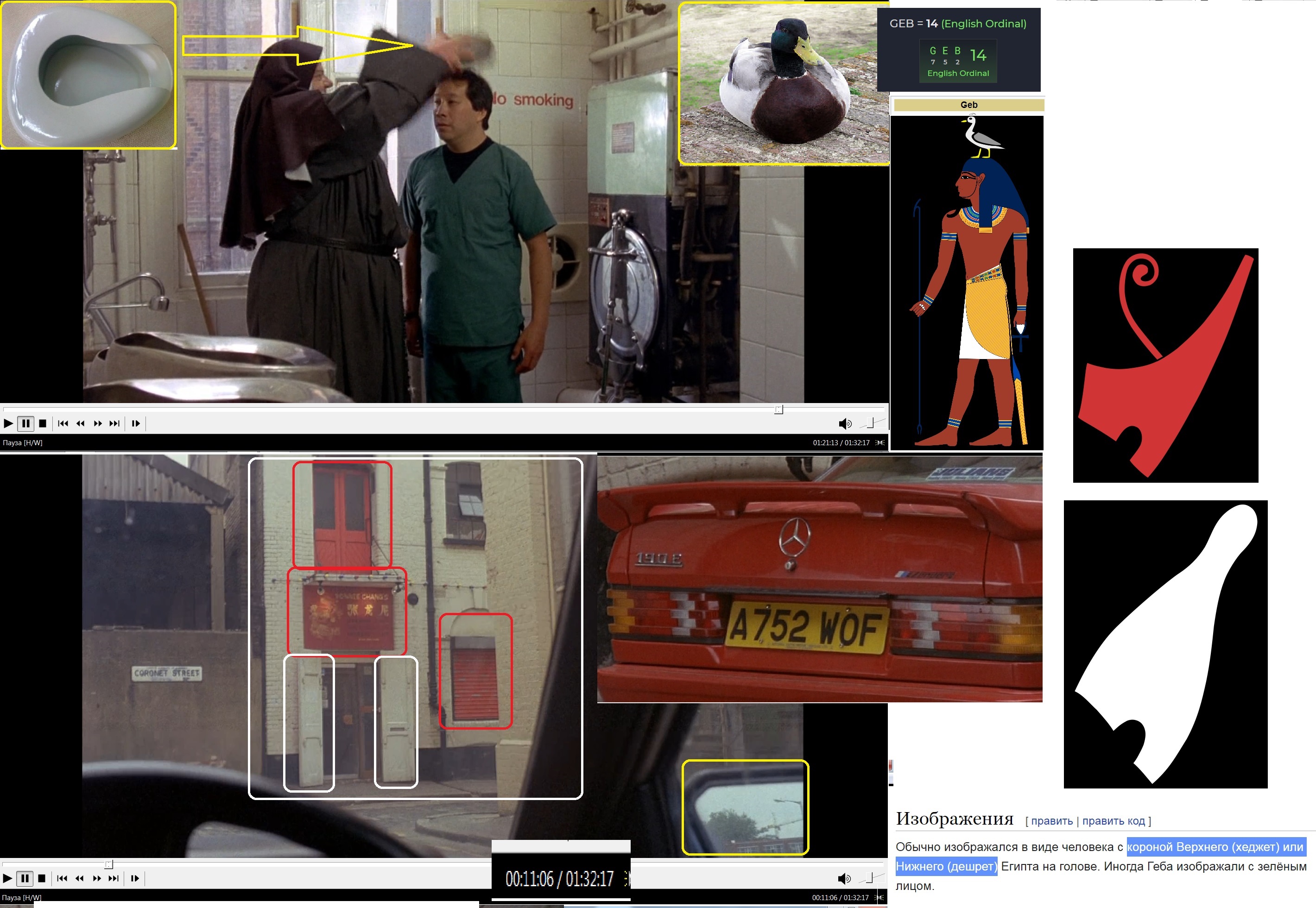Skip to previous track in upper player
This screenshot has height=908, width=1316.
pyautogui.click(x=63, y=423)
